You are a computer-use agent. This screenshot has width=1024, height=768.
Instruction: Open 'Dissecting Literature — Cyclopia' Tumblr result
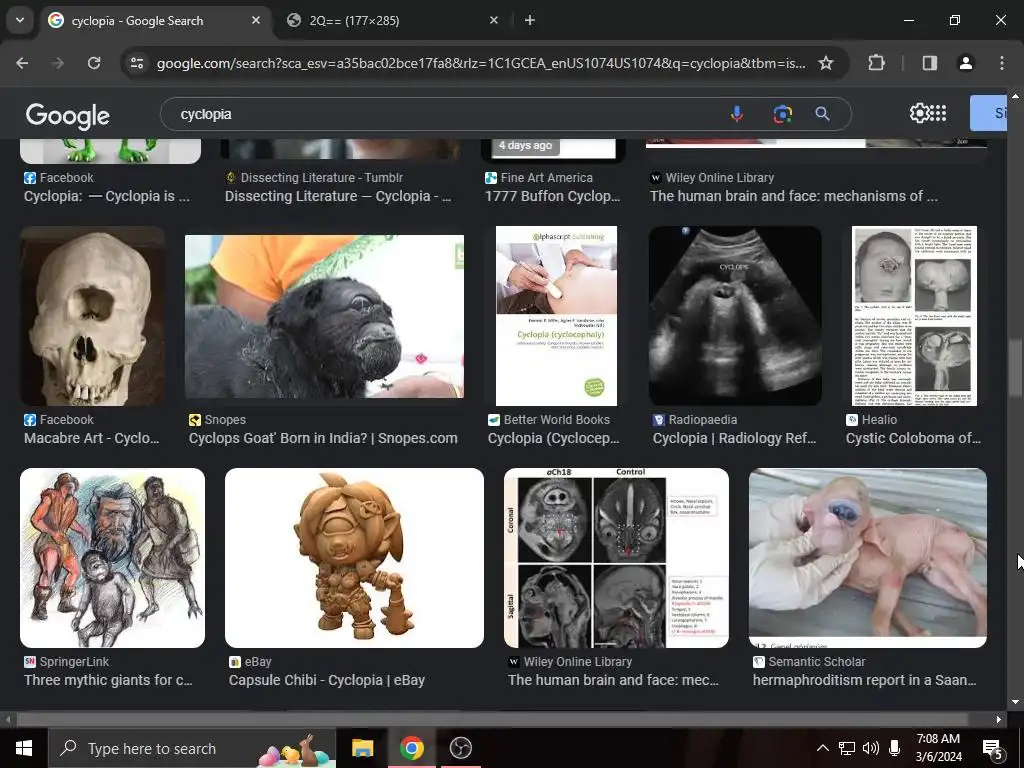click(x=338, y=196)
